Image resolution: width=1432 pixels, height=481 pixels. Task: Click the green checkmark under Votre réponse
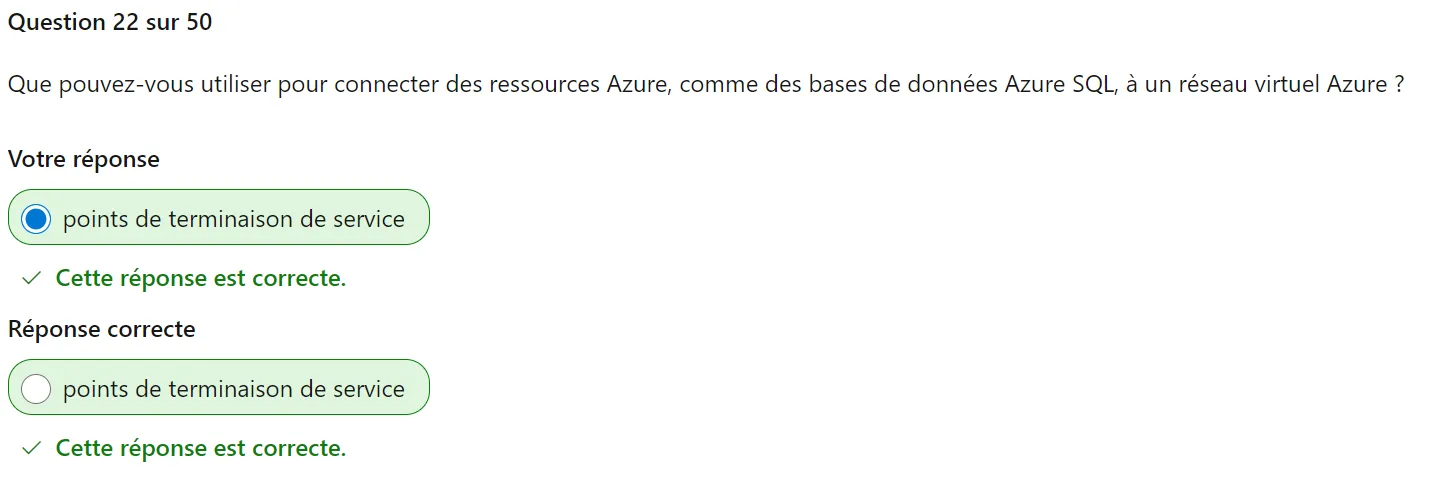point(32,279)
